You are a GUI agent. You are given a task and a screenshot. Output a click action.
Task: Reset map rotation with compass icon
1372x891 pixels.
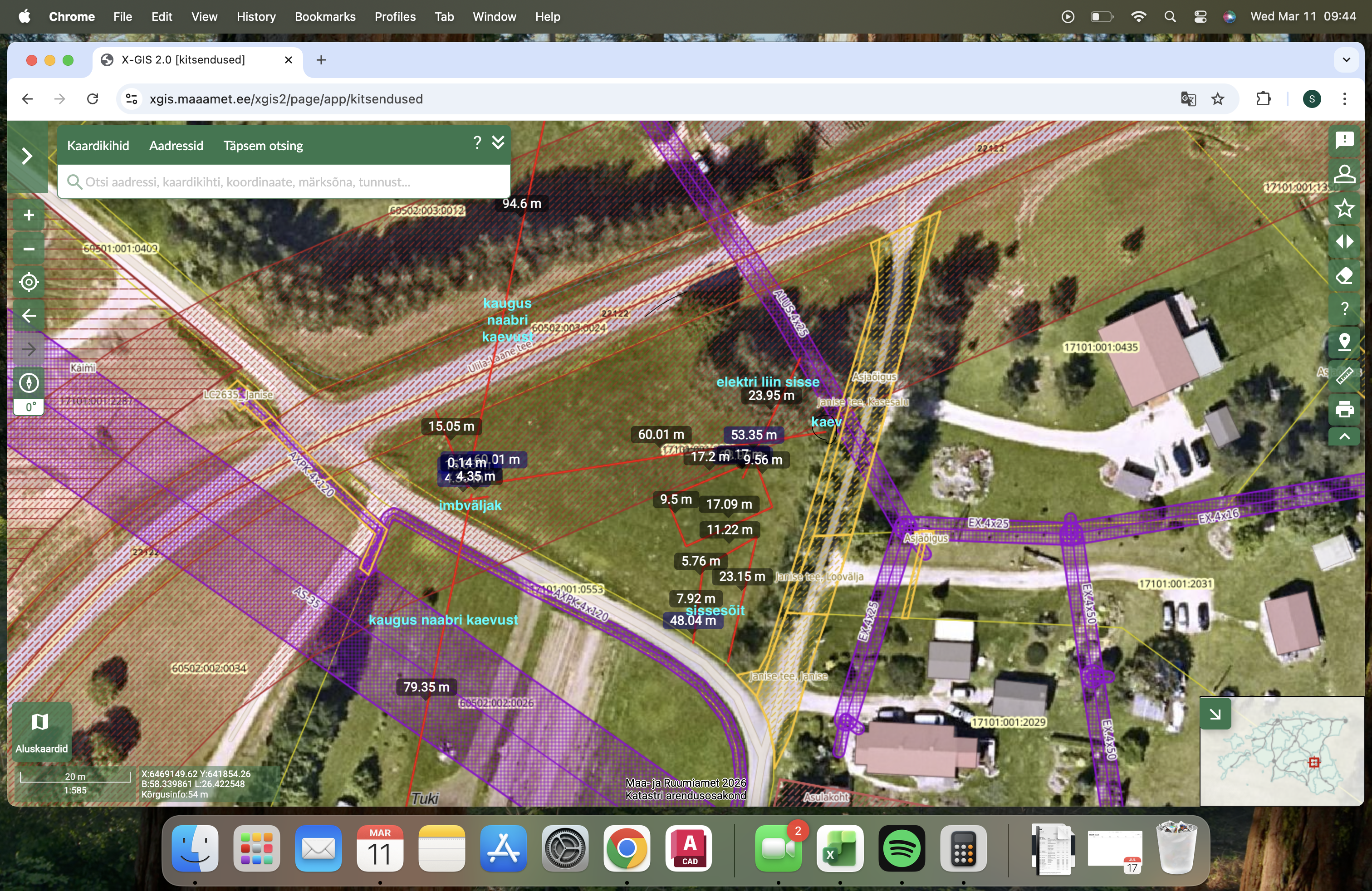[x=29, y=383]
